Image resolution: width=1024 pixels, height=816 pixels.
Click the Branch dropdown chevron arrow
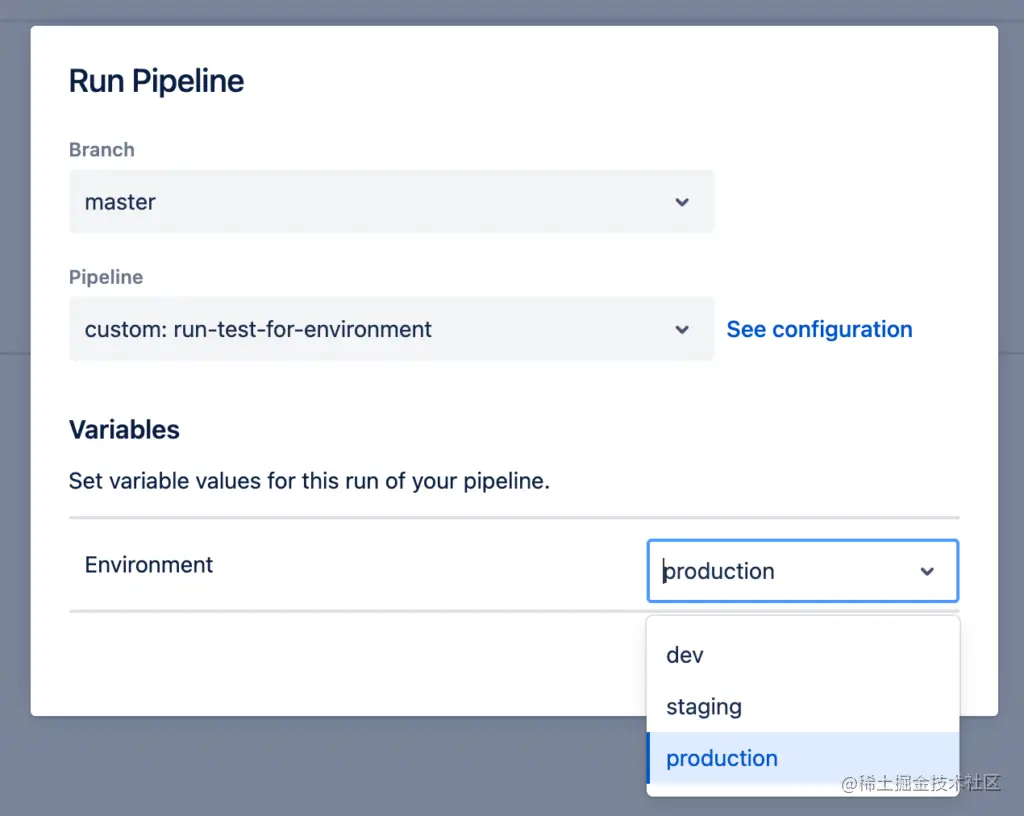(x=682, y=202)
